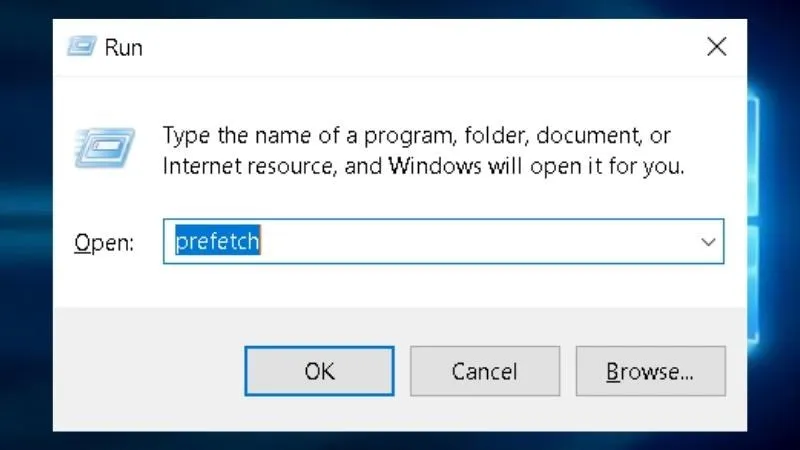Viewport: 800px width, 450px height.
Task: Click the desktop wallpaper left of the dialog
Action: coord(25,230)
